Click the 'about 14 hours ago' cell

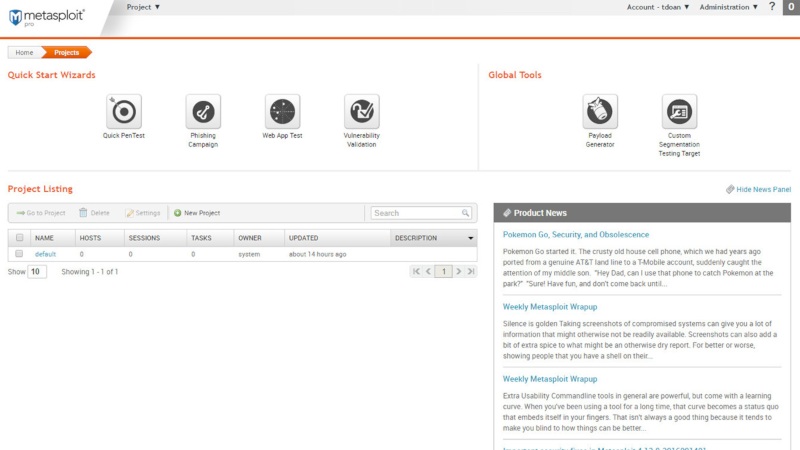coord(317,254)
